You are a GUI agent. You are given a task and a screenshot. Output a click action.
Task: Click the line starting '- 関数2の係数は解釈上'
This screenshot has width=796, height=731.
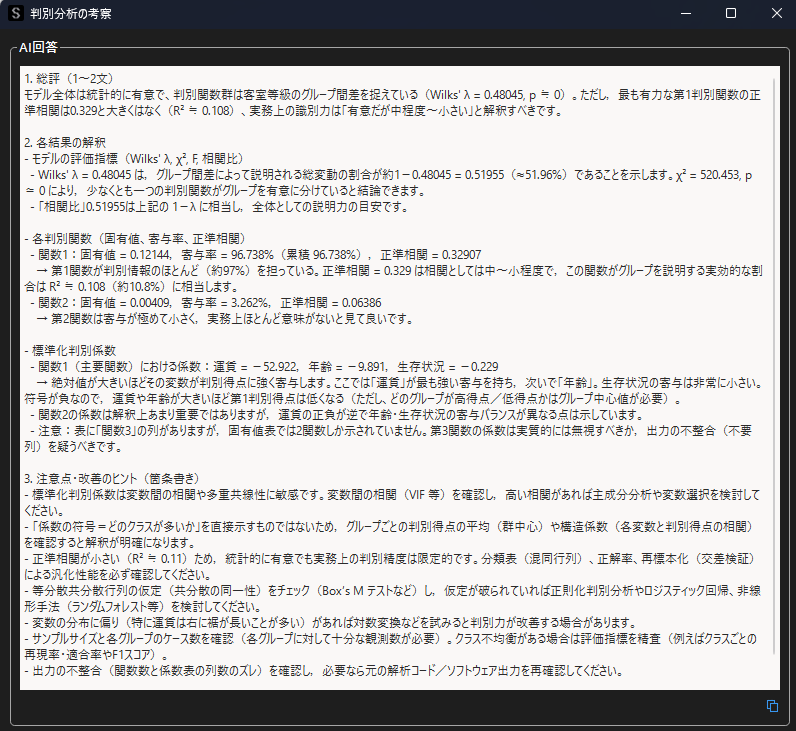click(337, 415)
